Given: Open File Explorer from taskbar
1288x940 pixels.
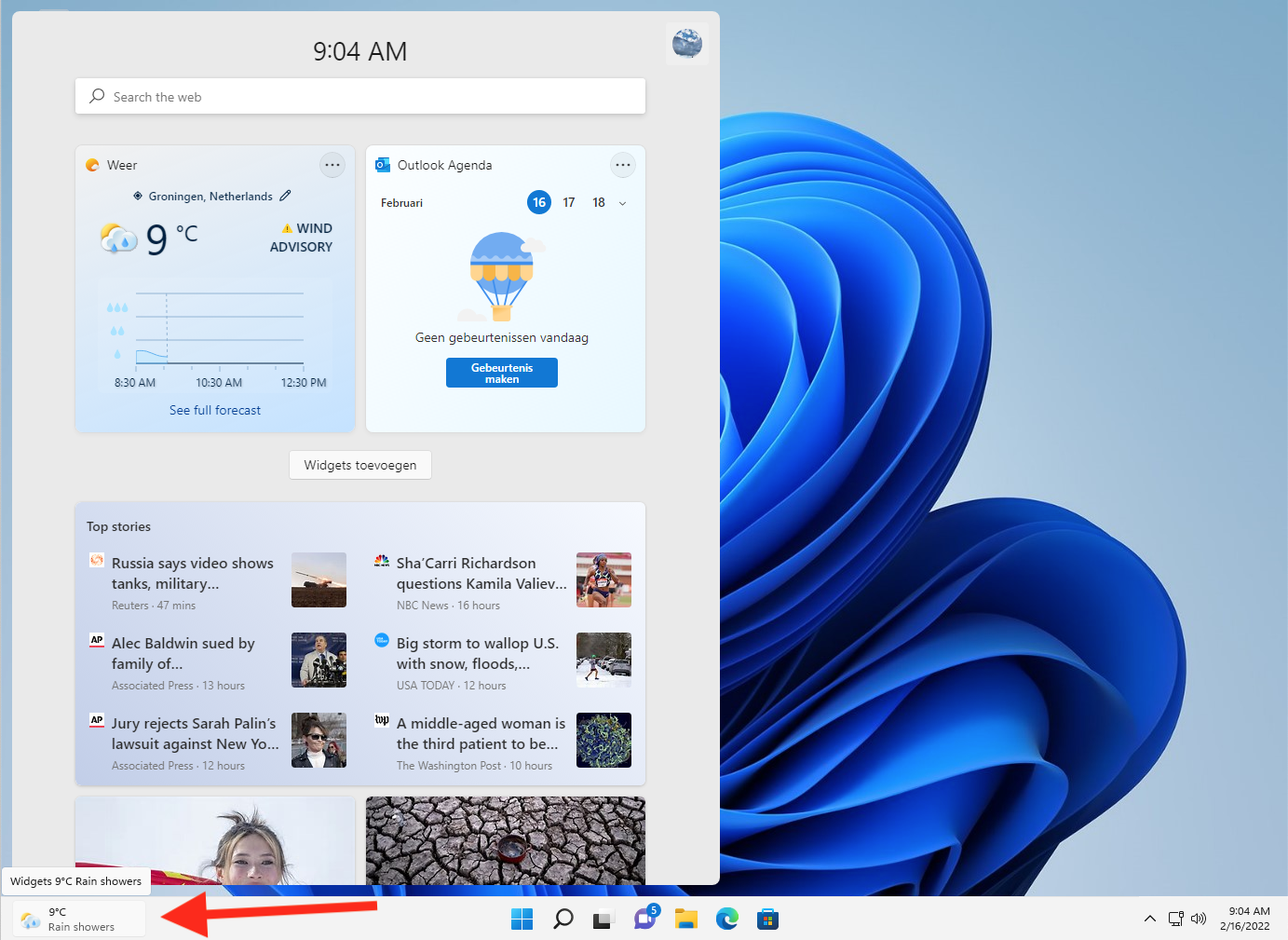Looking at the screenshot, I should pyautogui.click(x=686, y=920).
